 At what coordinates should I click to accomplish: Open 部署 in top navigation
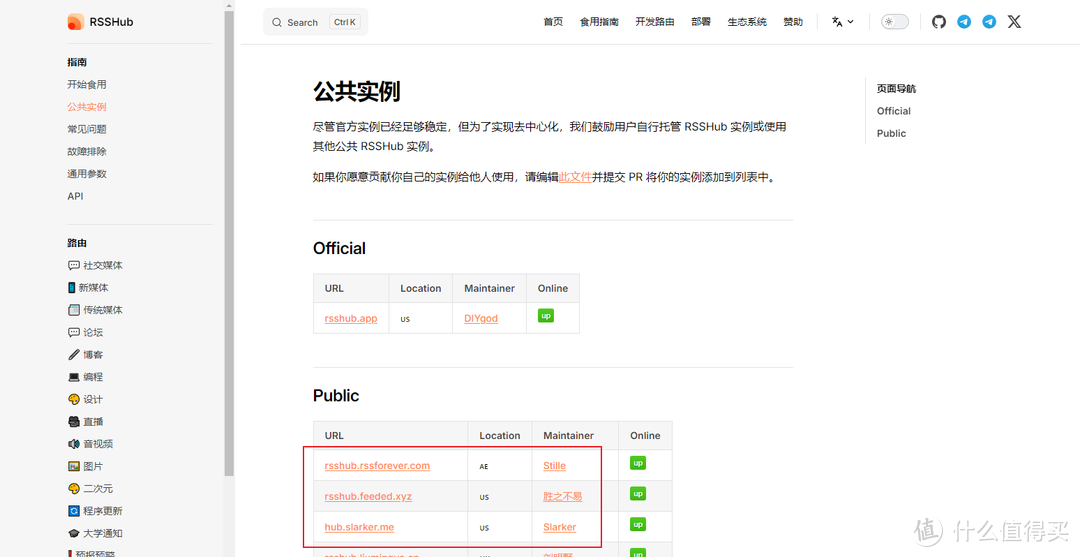point(701,22)
